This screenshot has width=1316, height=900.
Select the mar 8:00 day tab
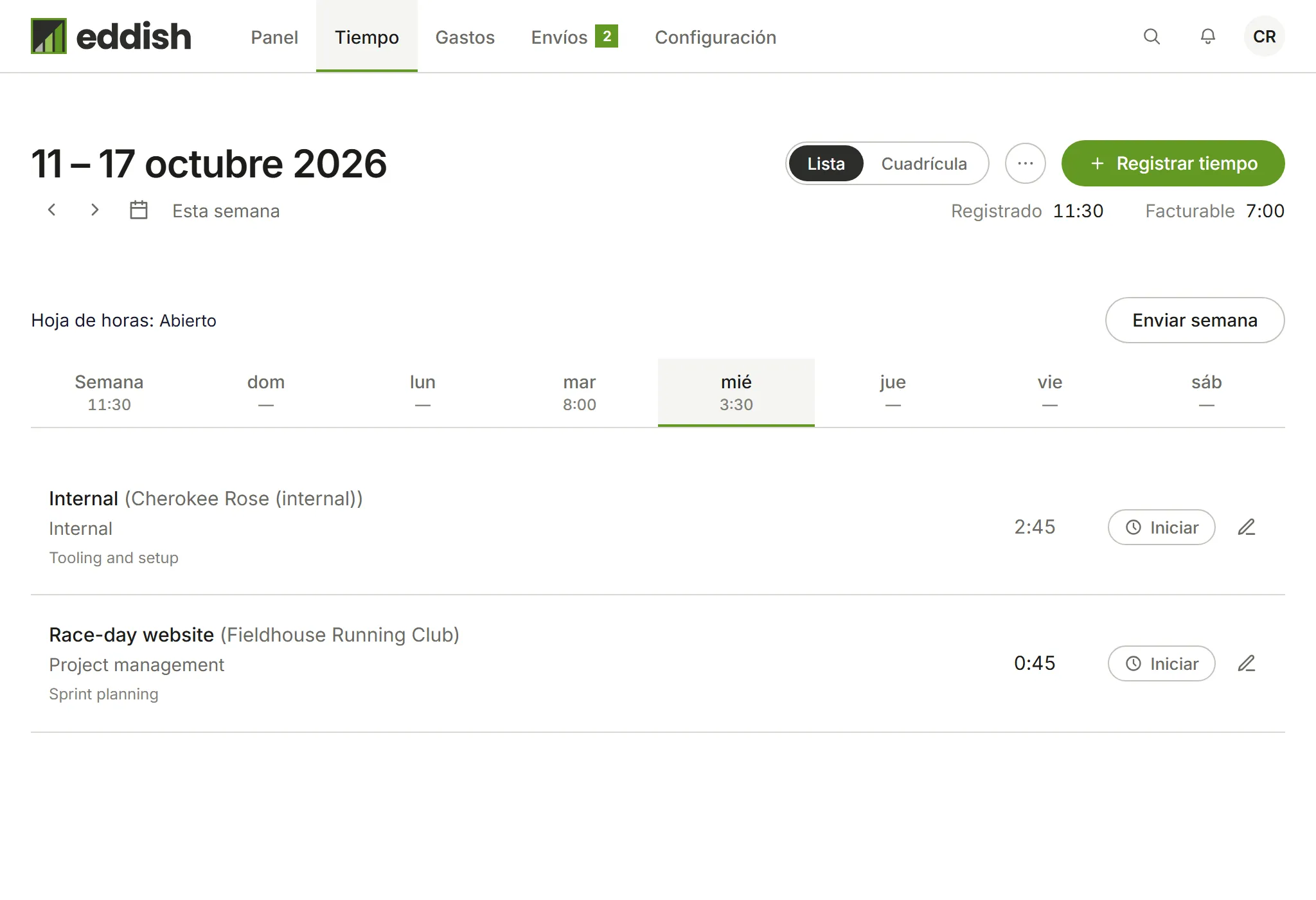pyautogui.click(x=580, y=392)
